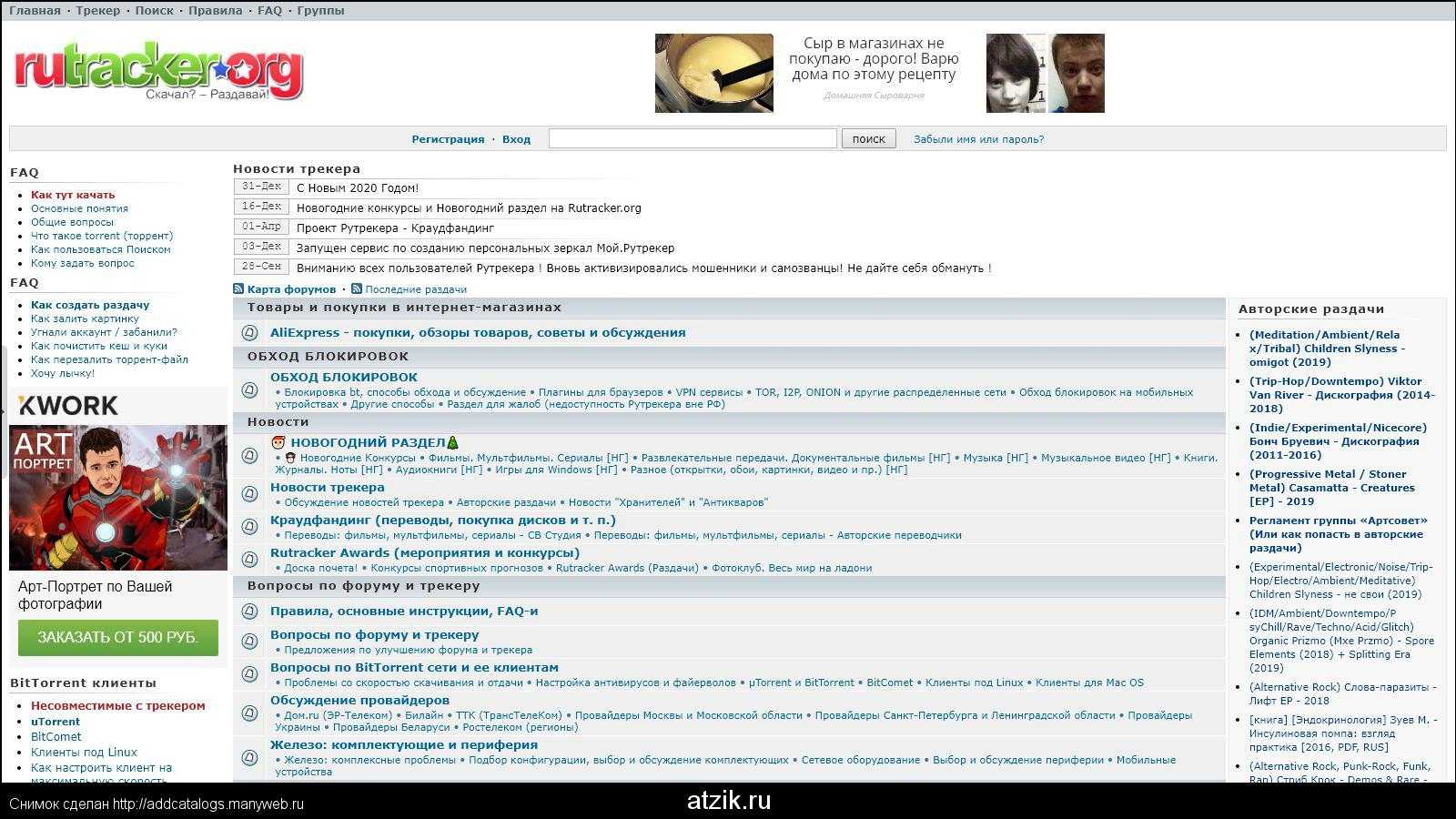Click the Вход login link
Viewport: 1456px width, 819px height.
coord(516,139)
